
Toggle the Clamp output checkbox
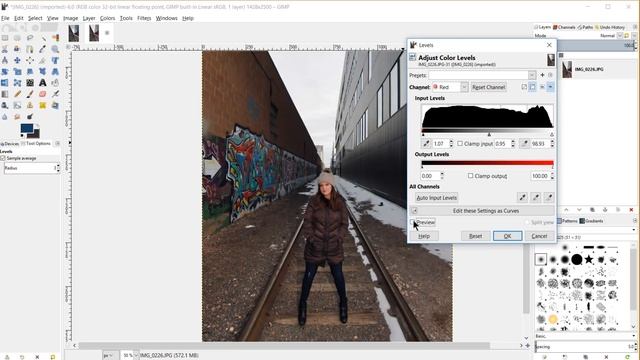point(471,176)
